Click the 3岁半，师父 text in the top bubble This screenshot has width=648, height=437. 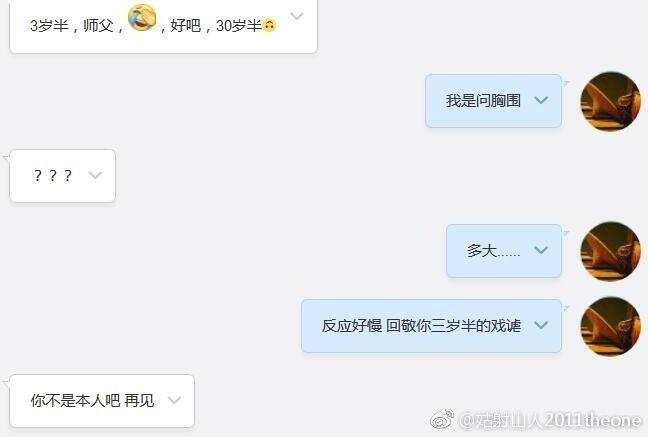(76, 26)
